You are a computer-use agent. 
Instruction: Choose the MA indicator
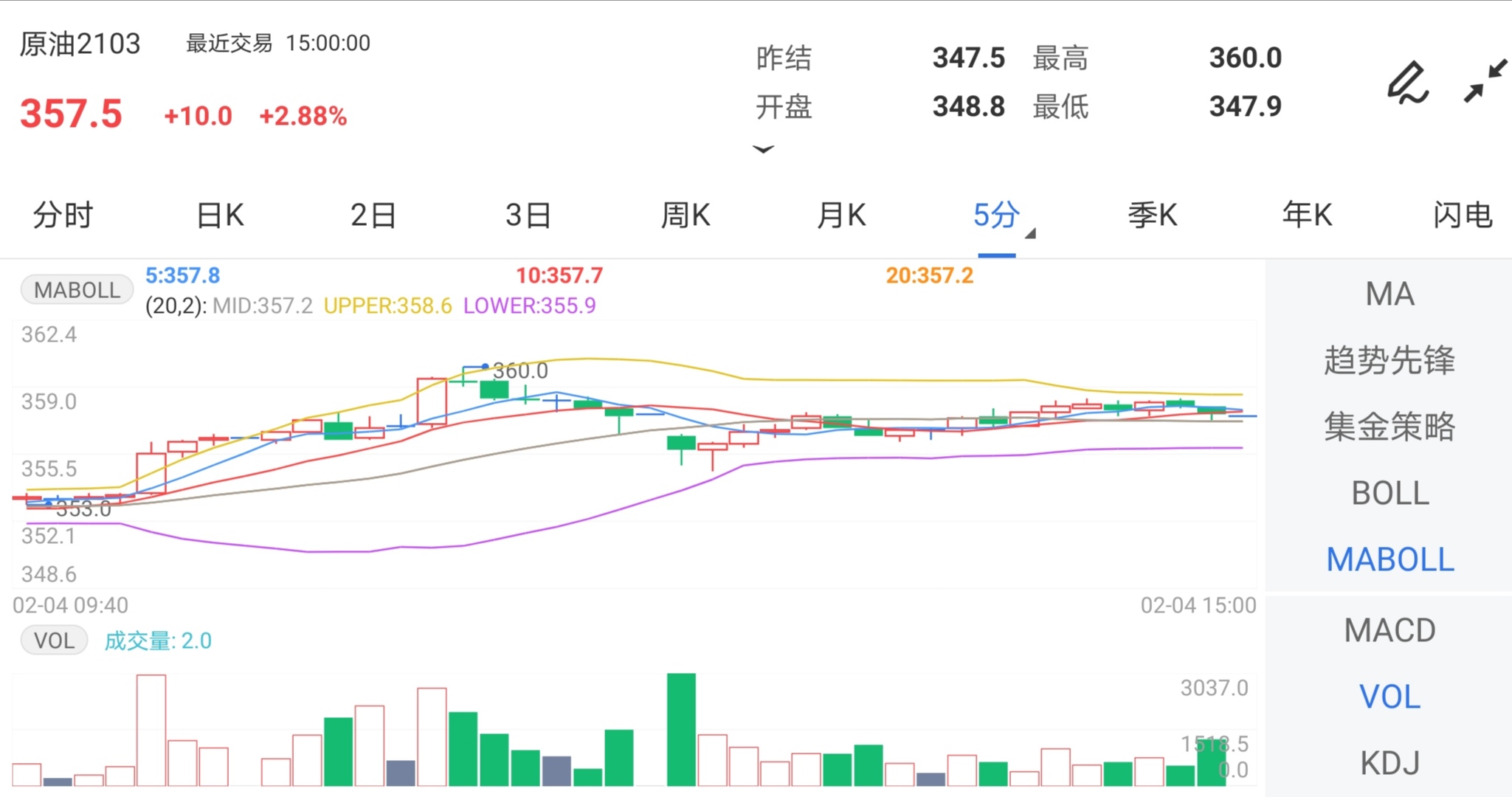click(1390, 294)
